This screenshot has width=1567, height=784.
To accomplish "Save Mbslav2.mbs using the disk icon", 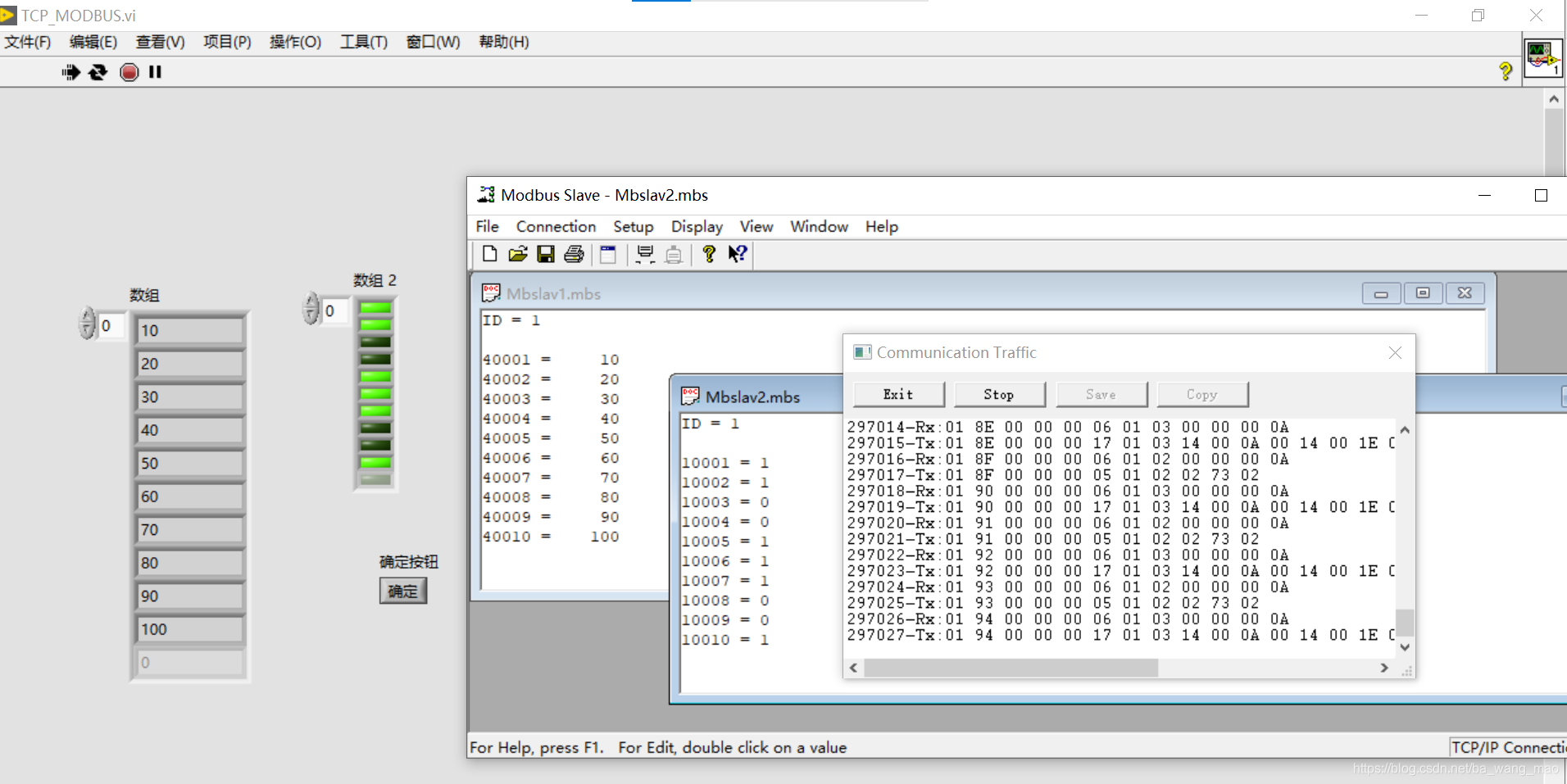I will pyautogui.click(x=545, y=255).
